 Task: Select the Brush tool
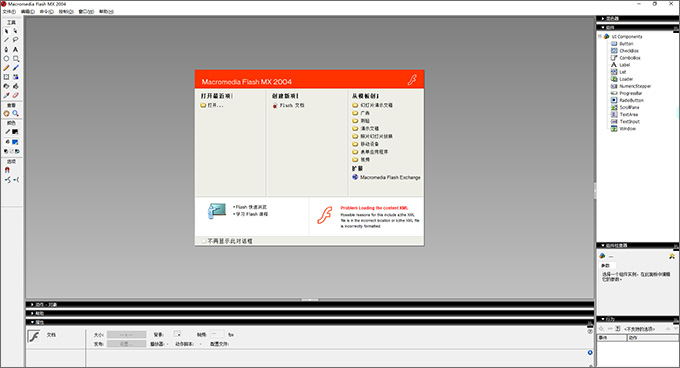16,68
